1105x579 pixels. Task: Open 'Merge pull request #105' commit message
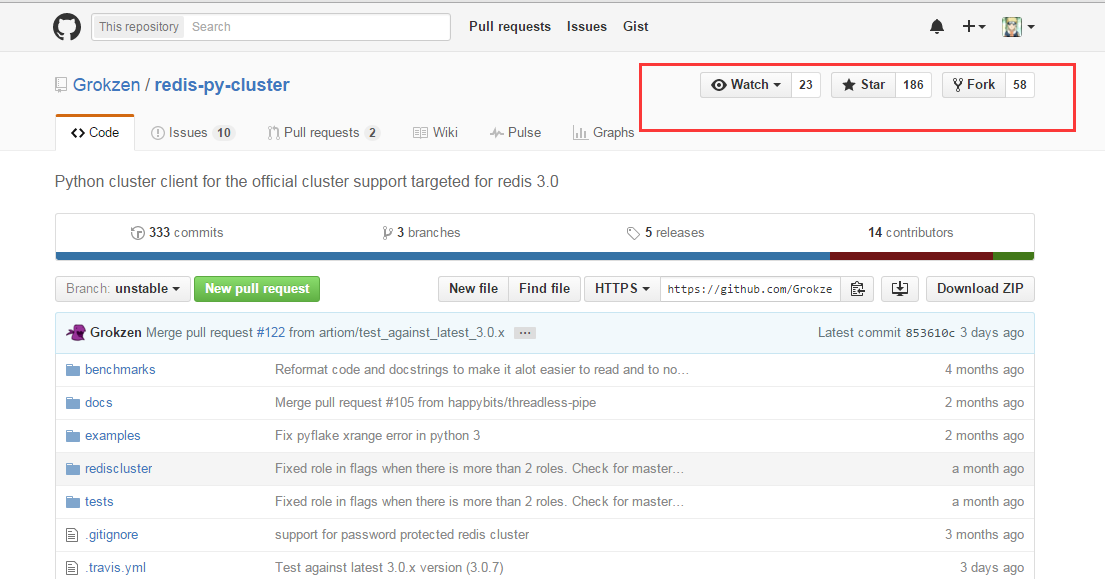436,403
